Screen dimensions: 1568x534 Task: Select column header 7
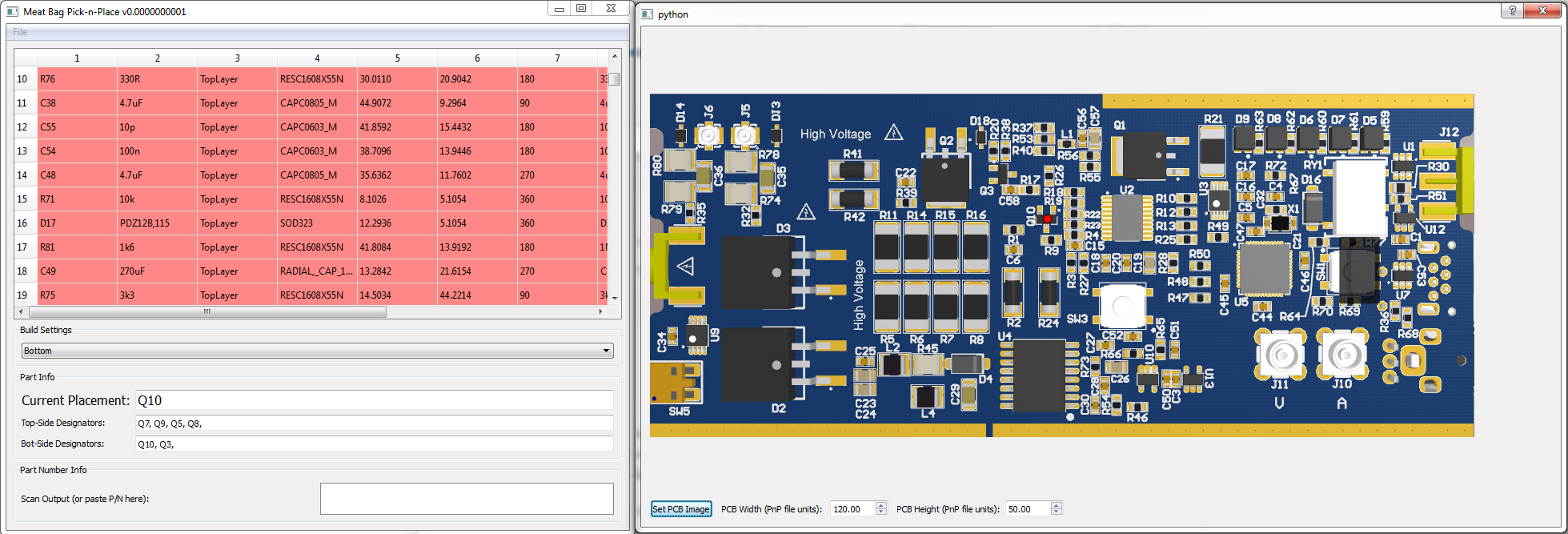click(x=557, y=58)
